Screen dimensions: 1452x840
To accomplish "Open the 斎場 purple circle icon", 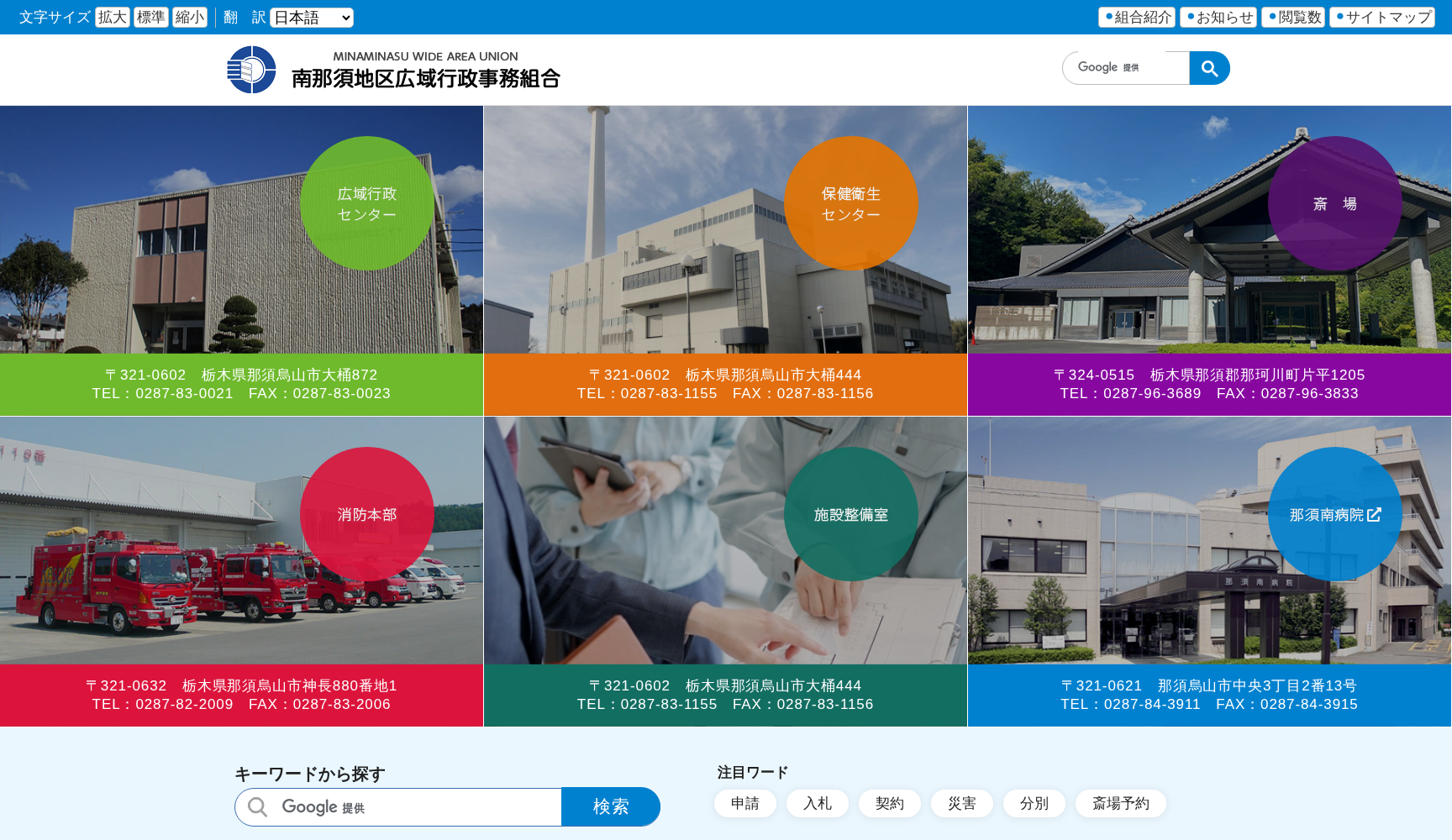I will 1336,204.
